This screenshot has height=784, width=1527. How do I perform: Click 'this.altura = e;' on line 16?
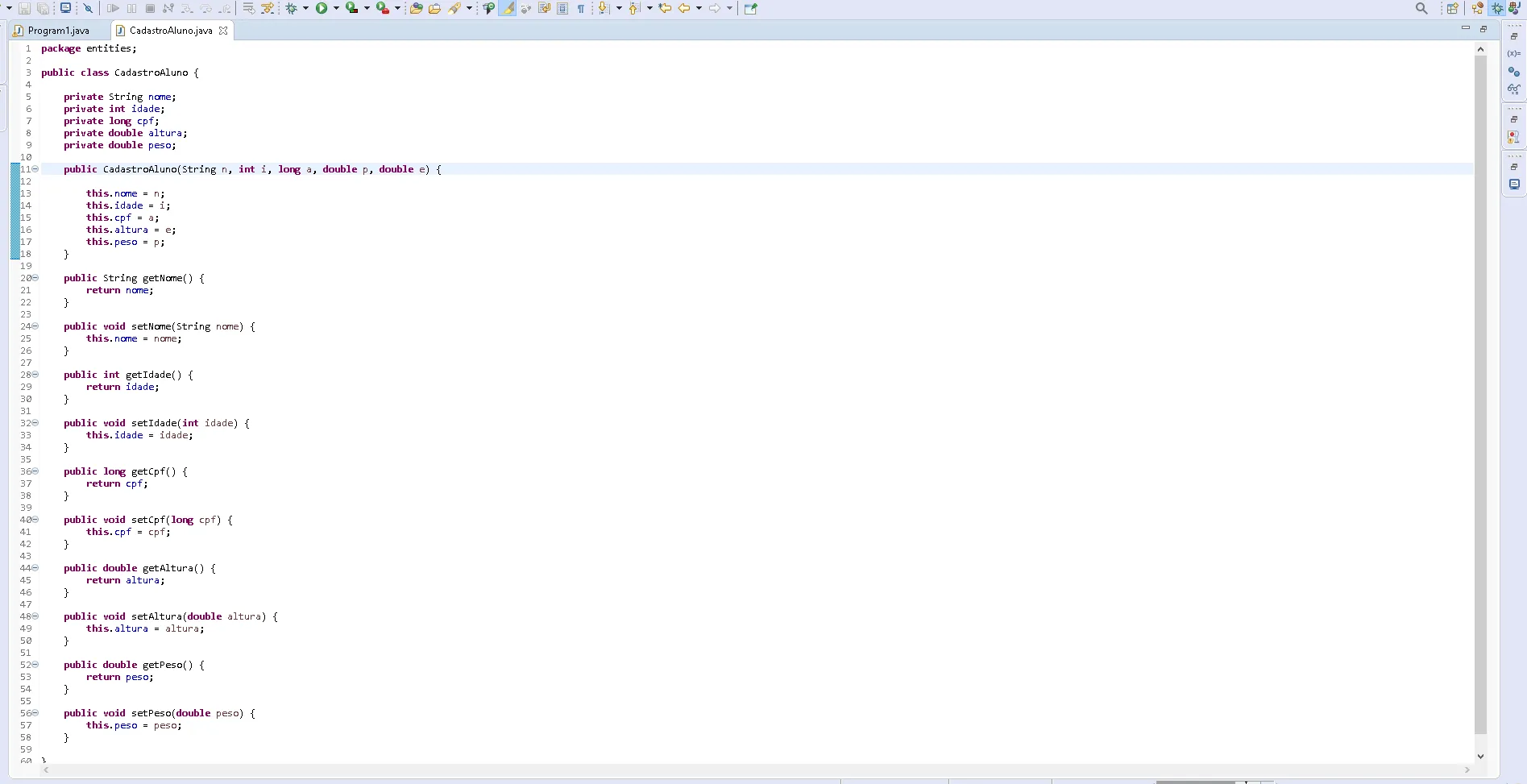(131, 230)
